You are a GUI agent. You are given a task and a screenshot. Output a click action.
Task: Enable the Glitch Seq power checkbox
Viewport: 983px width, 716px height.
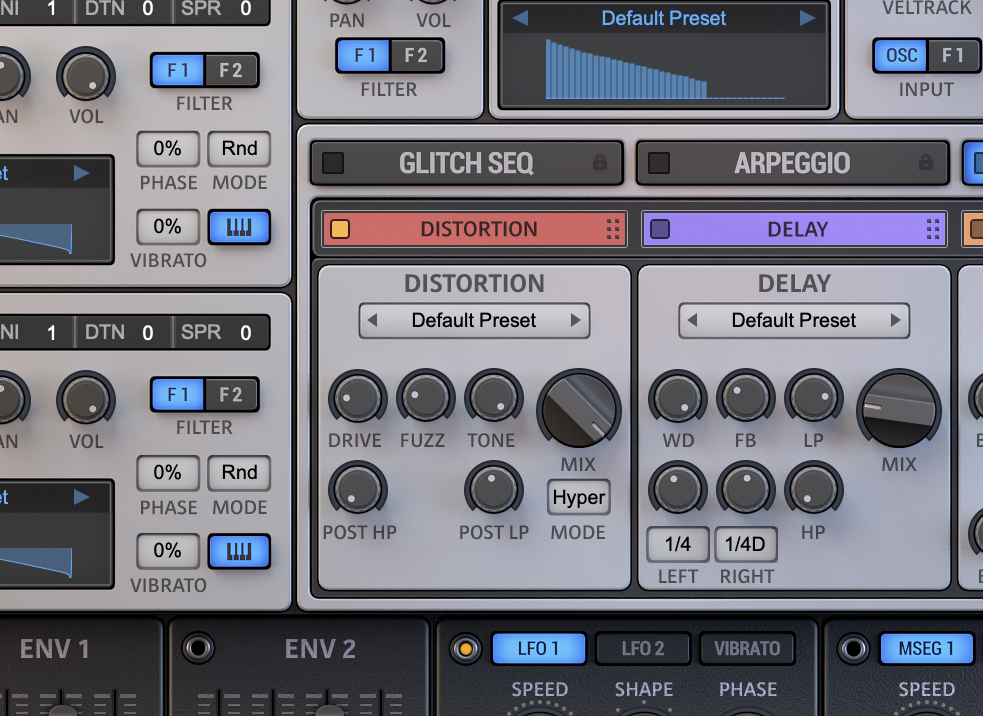tap(333, 163)
